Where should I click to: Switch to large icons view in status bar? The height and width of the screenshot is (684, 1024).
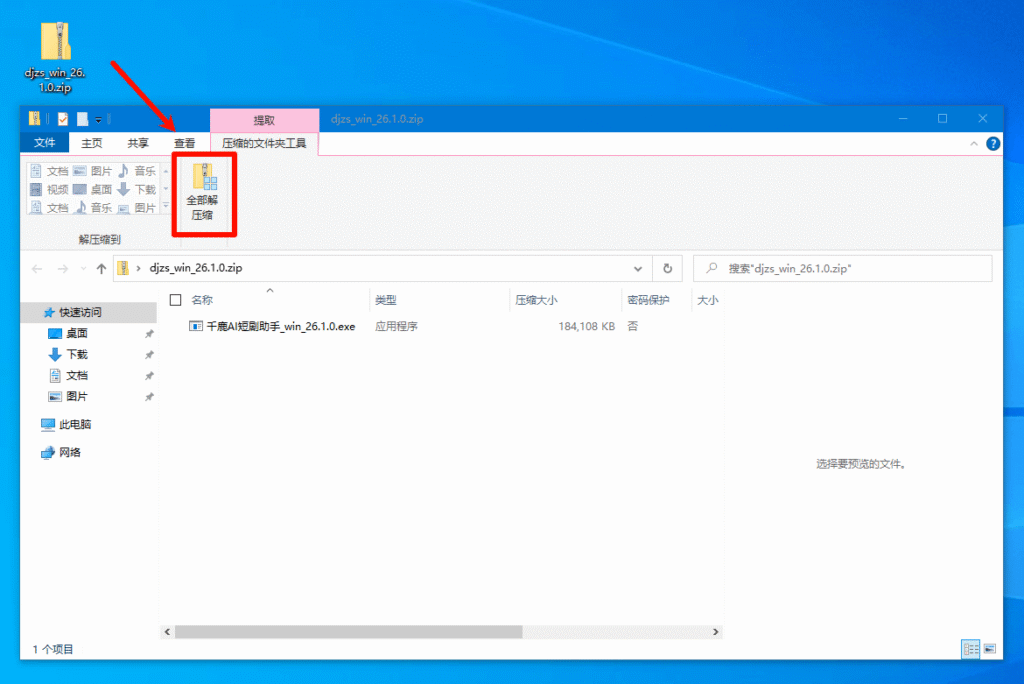(x=990, y=649)
